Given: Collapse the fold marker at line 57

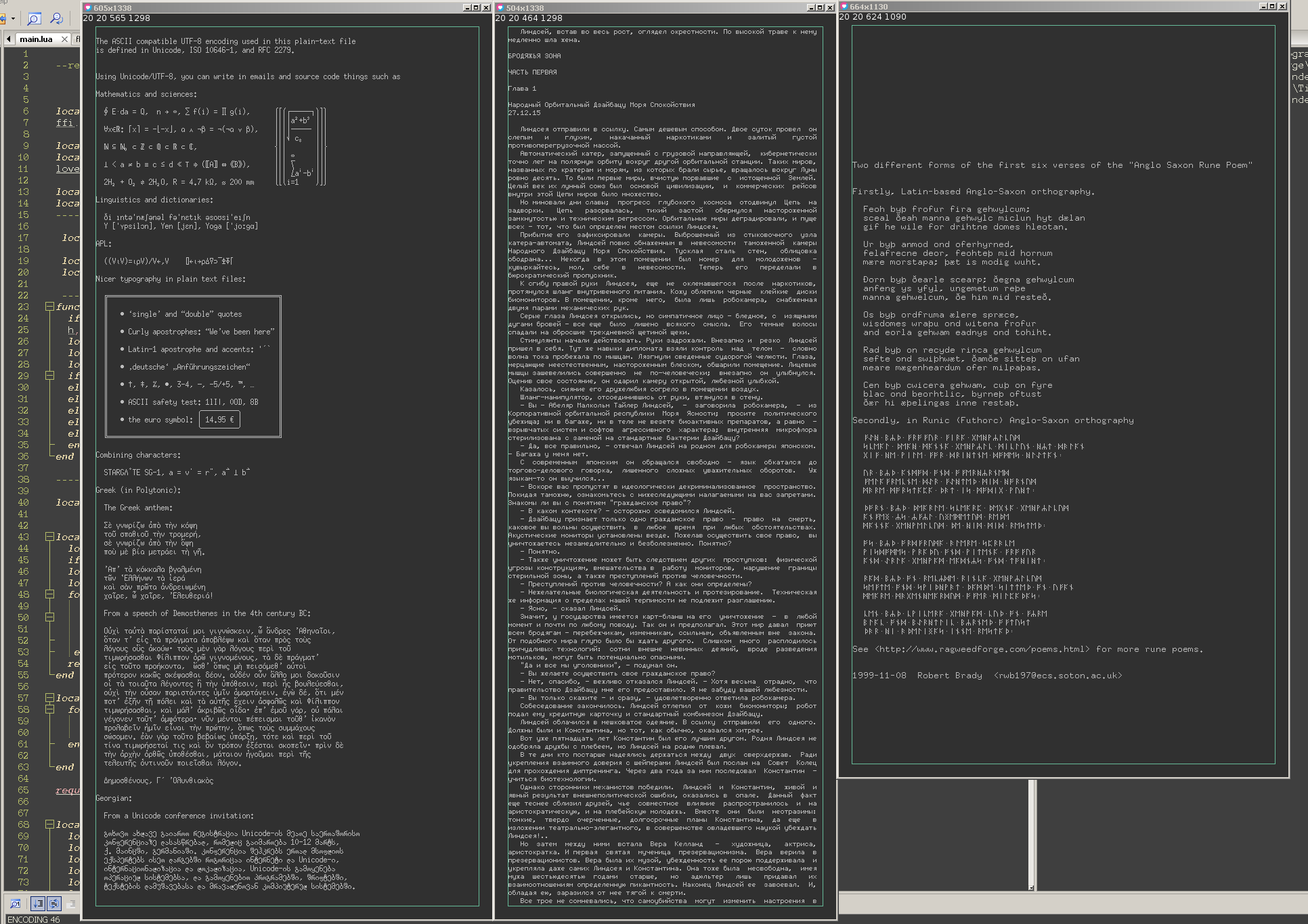Looking at the screenshot, I should (49, 698).
